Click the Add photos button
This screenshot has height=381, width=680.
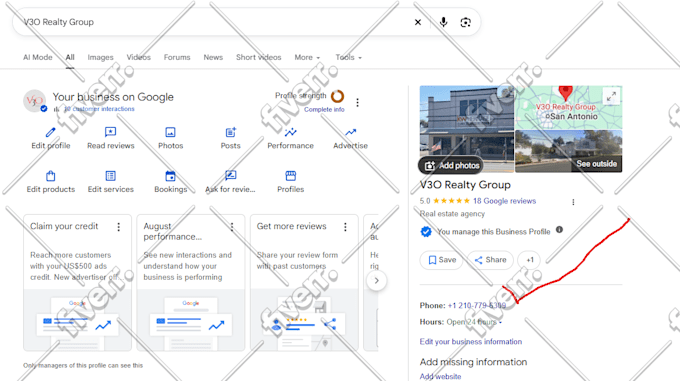(451, 165)
